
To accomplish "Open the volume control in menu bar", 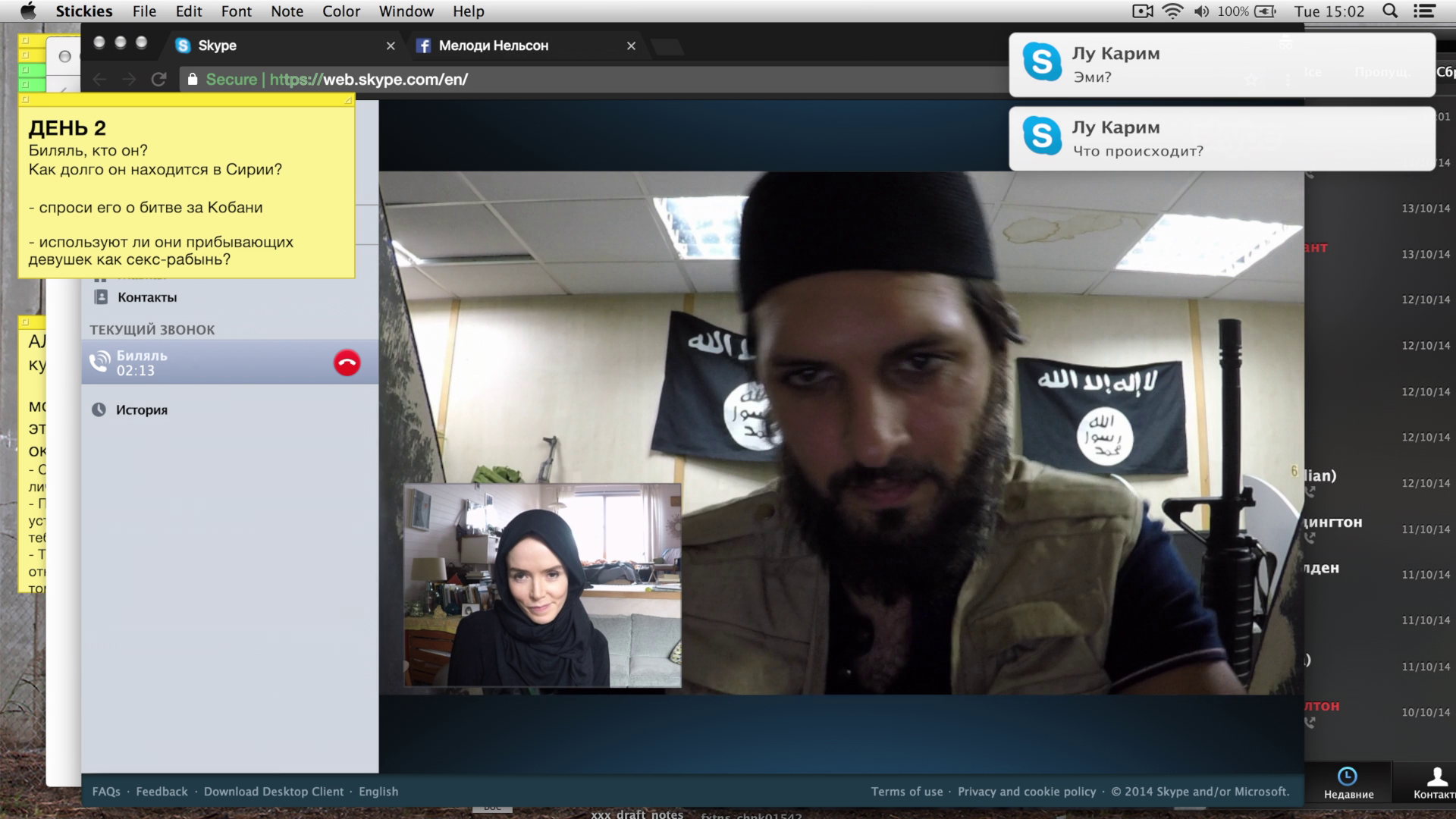I will (x=1202, y=11).
